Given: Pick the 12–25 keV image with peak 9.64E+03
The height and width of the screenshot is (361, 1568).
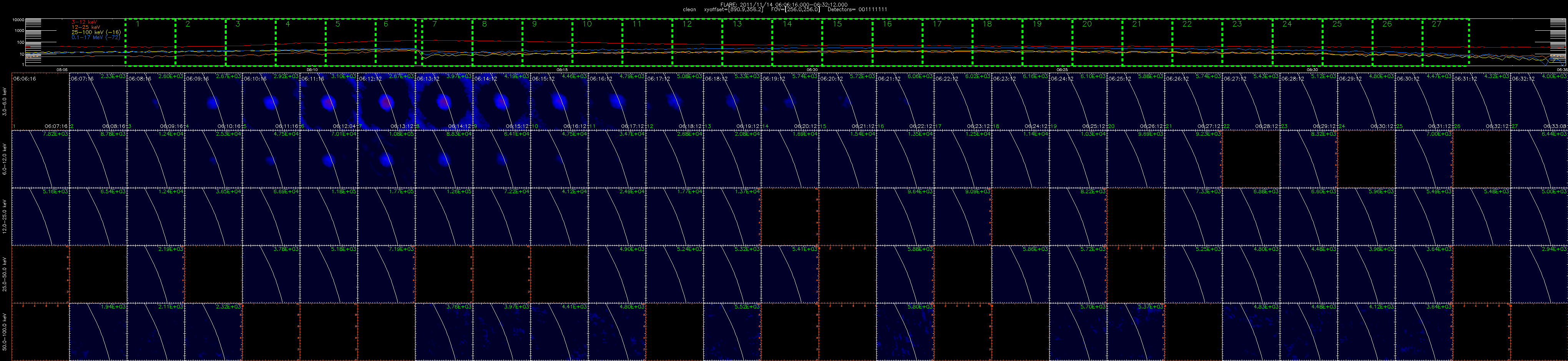Looking at the screenshot, I should [905, 217].
